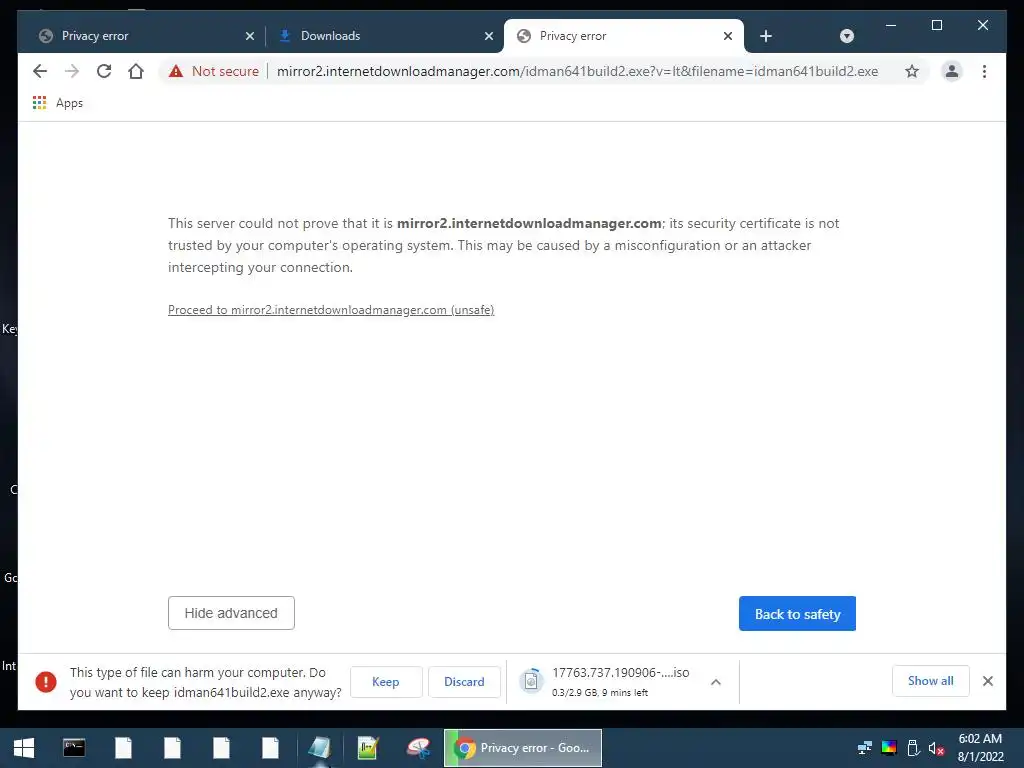Click the Not secure warning triangle

(x=176, y=71)
